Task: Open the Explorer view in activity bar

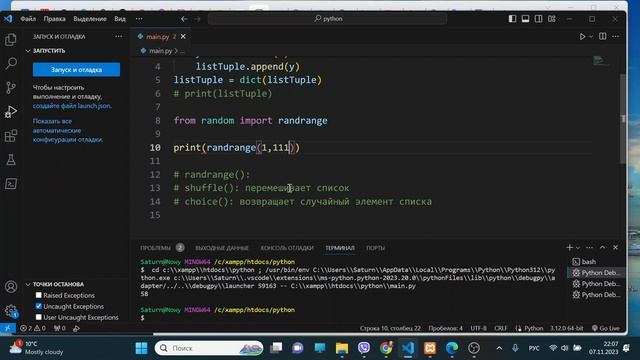Action: [11, 40]
